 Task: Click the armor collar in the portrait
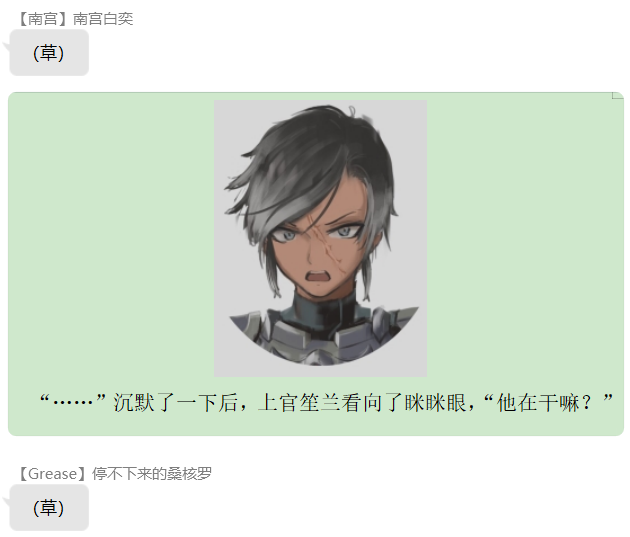point(321,329)
